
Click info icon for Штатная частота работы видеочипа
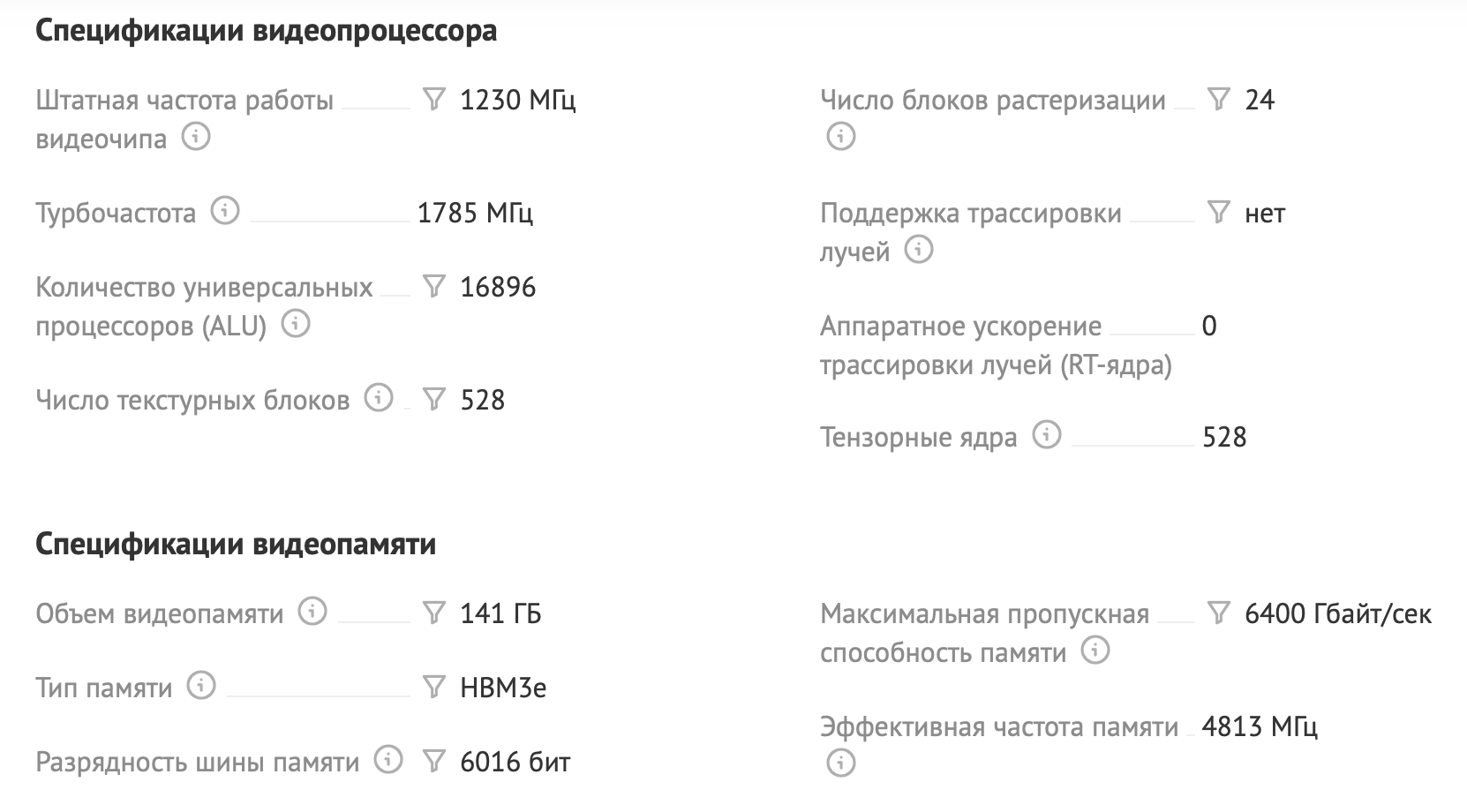pyautogui.click(x=196, y=137)
